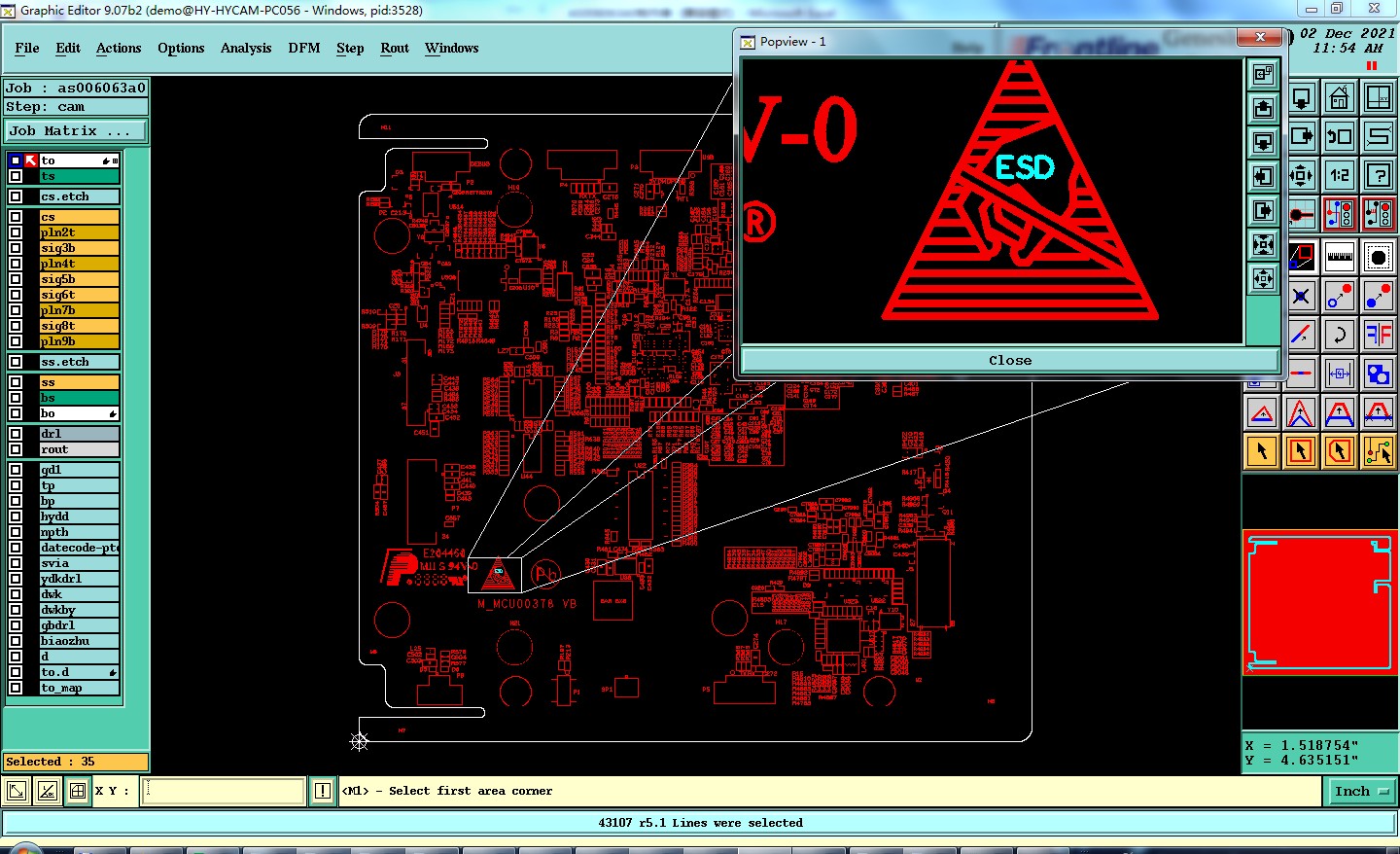
Task: Click the blue X delete icon
Action: tap(1302, 296)
